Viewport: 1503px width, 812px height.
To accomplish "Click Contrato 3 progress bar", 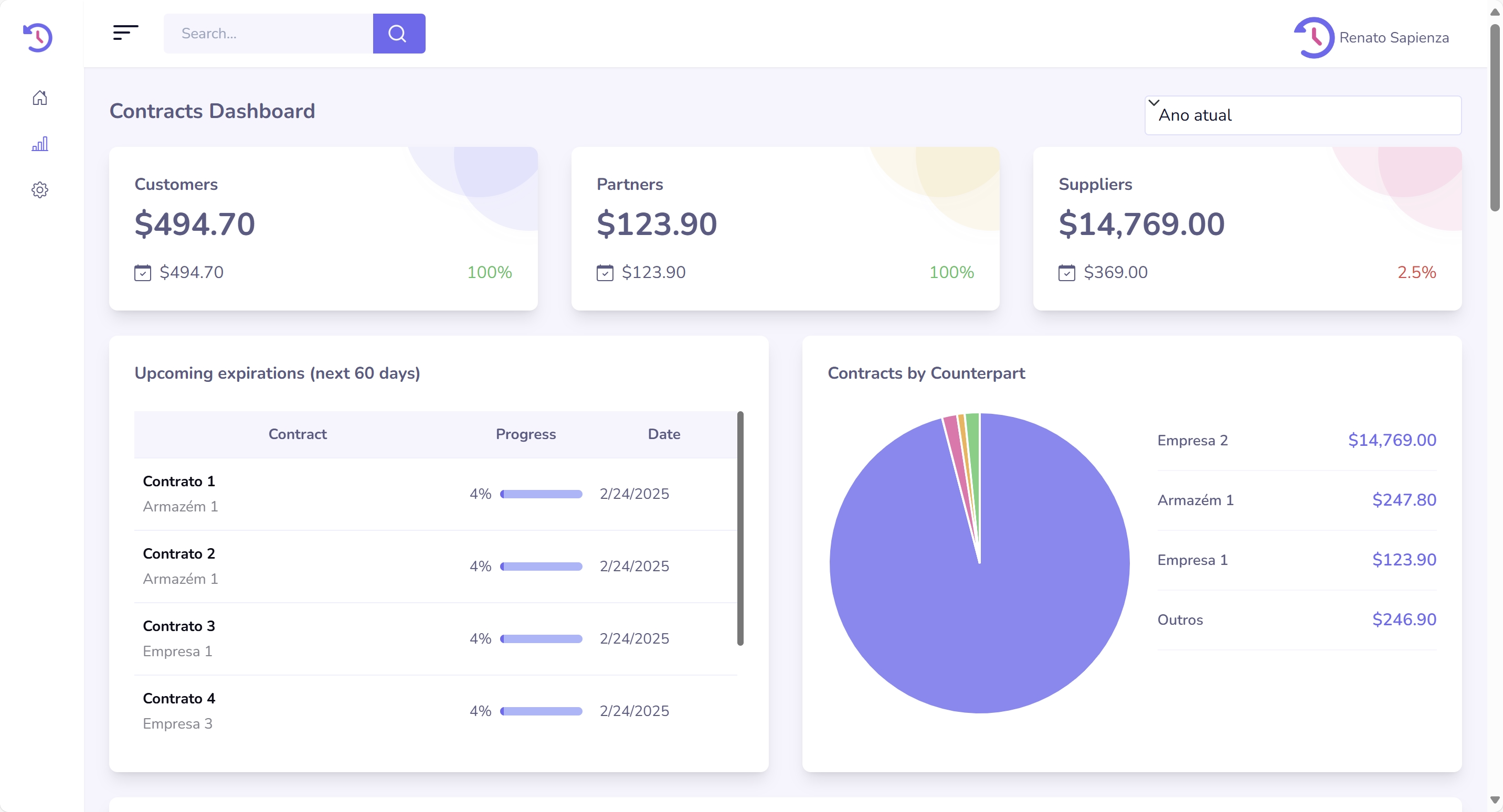I will pyautogui.click(x=541, y=639).
